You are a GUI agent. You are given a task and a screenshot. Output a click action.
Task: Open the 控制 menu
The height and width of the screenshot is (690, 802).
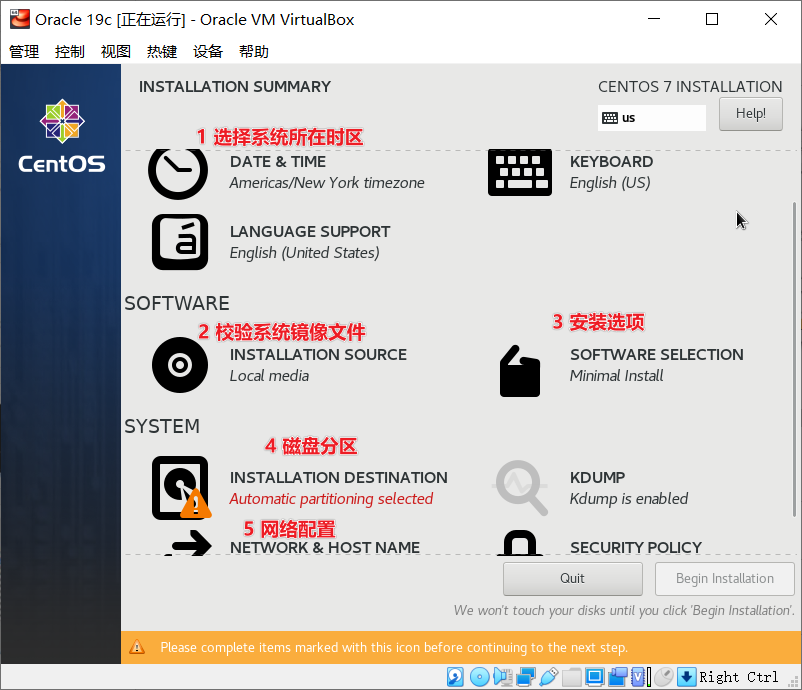(70, 51)
